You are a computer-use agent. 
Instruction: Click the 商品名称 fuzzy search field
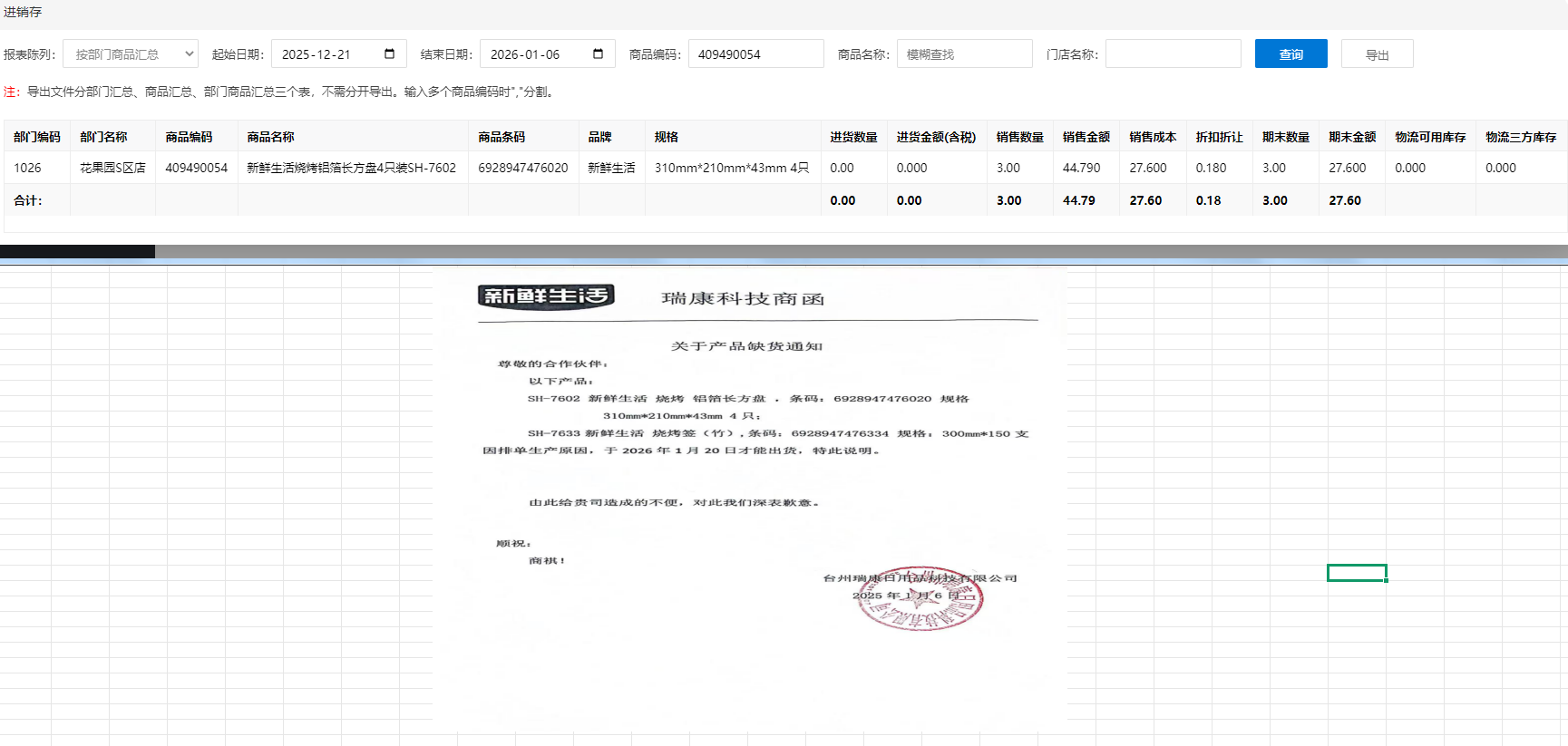tap(964, 54)
